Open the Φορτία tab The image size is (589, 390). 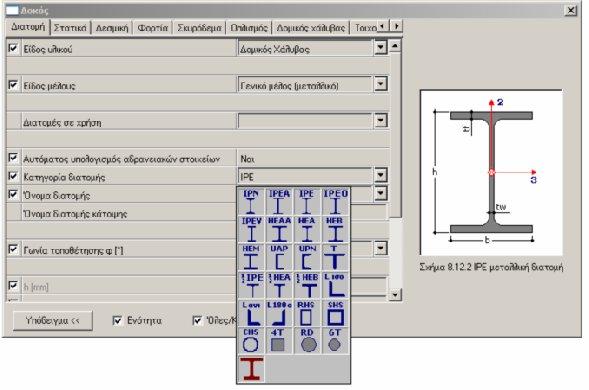[153, 28]
